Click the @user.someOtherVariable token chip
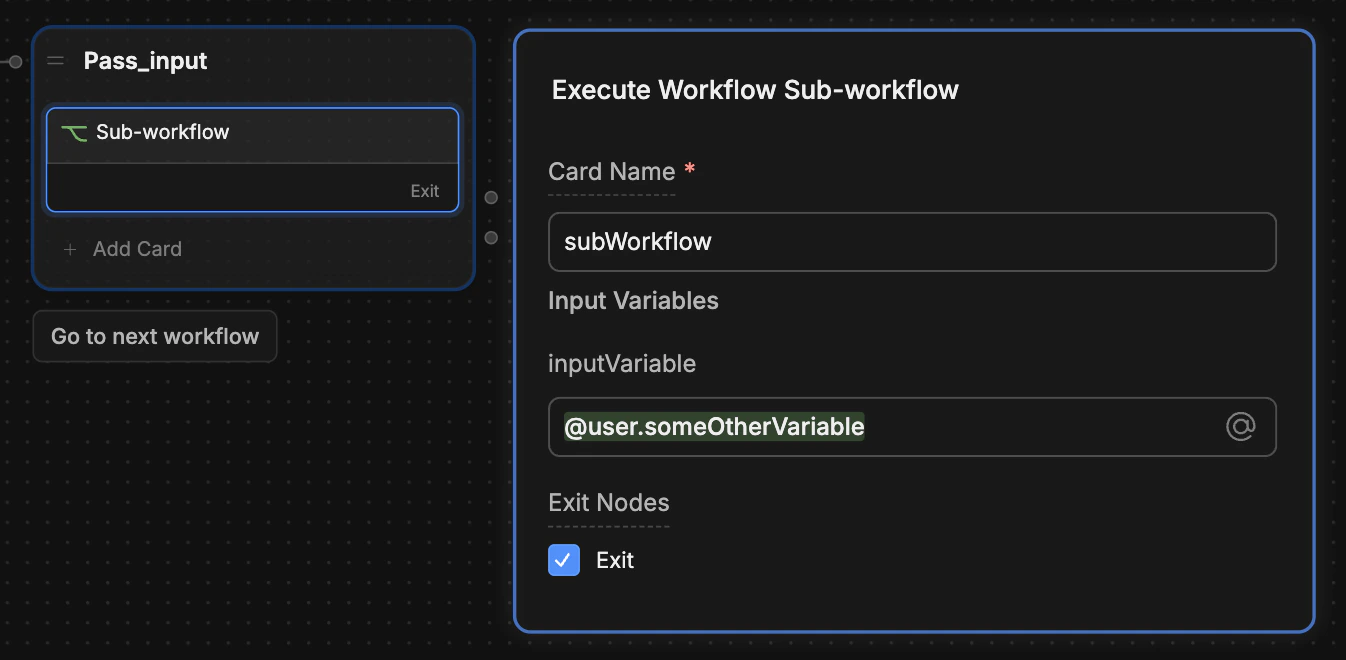 point(712,426)
